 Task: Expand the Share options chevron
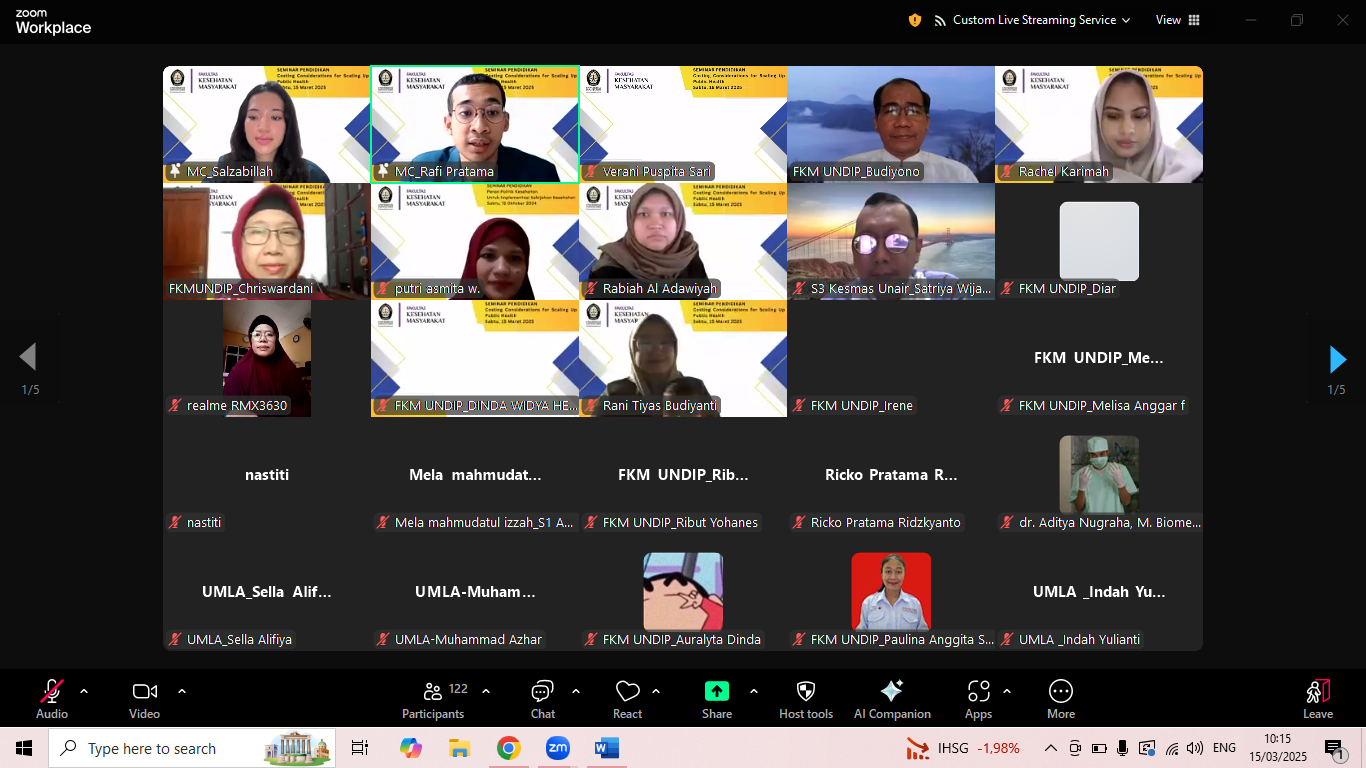click(x=754, y=691)
